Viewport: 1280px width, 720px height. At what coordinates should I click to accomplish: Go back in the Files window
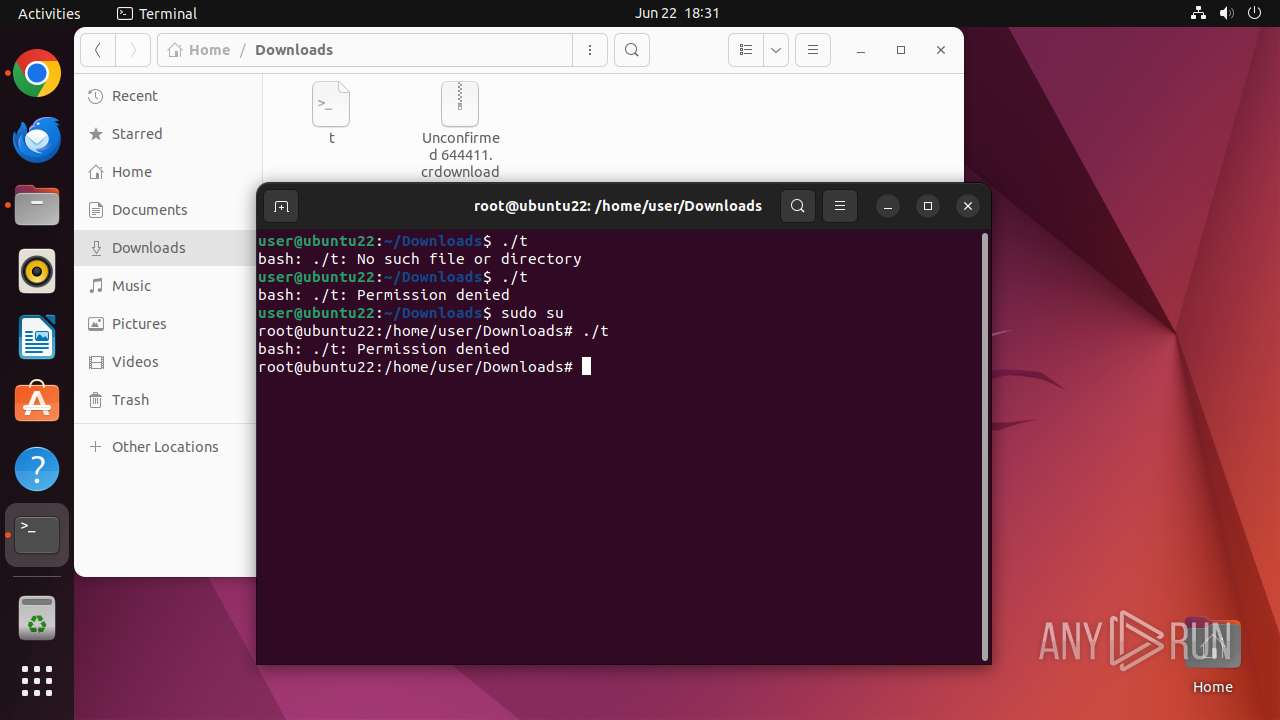coord(98,50)
